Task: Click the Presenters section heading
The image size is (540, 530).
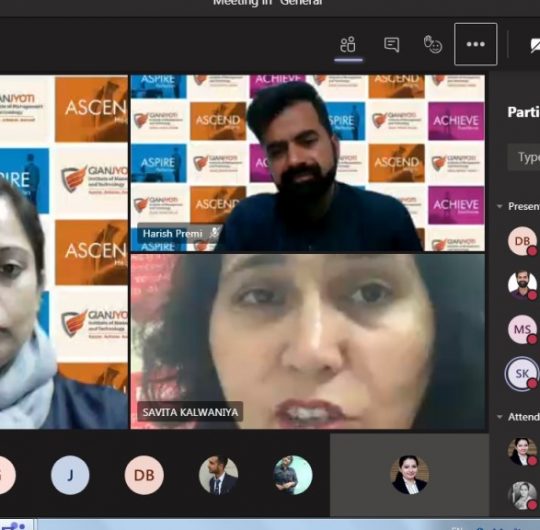Action: pyautogui.click(x=524, y=206)
